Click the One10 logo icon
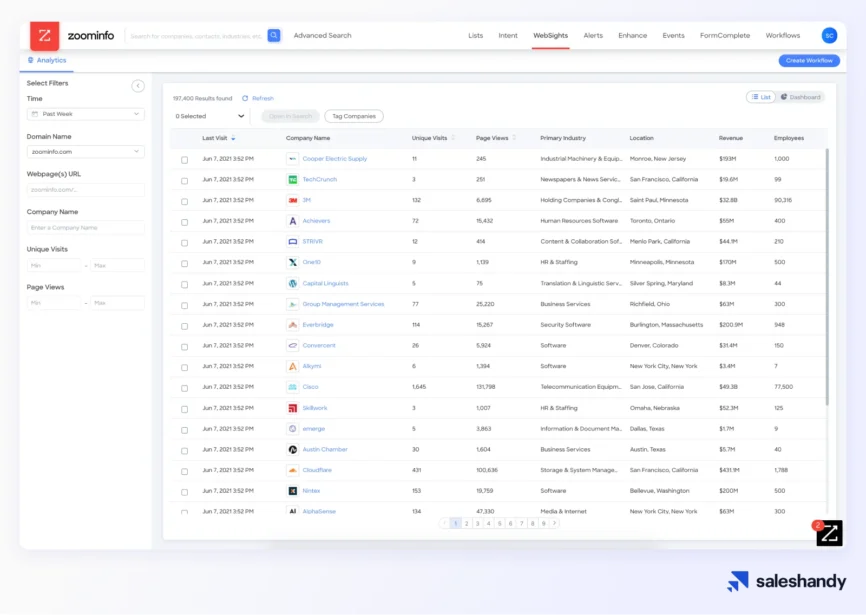The height and width of the screenshot is (615, 866). pos(293,262)
